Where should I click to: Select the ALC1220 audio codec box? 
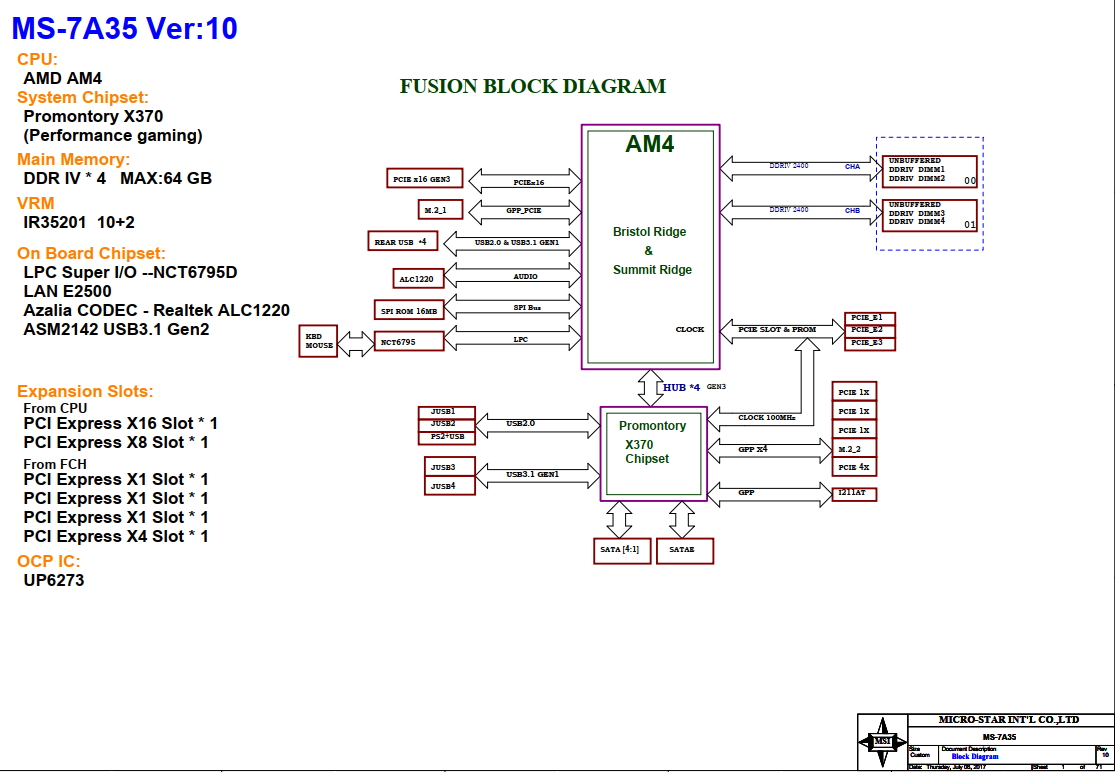click(416, 279)
